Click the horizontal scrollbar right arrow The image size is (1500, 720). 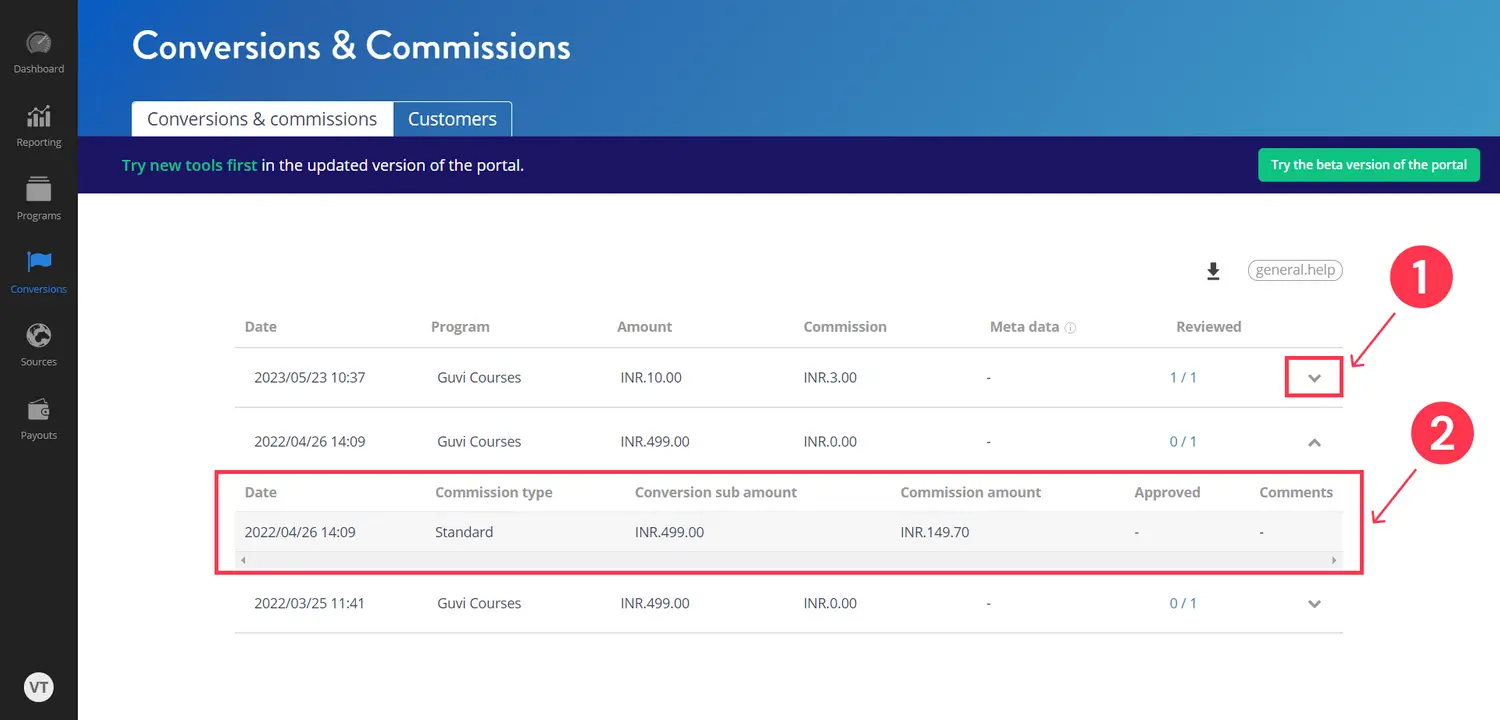coord(1334,560)
